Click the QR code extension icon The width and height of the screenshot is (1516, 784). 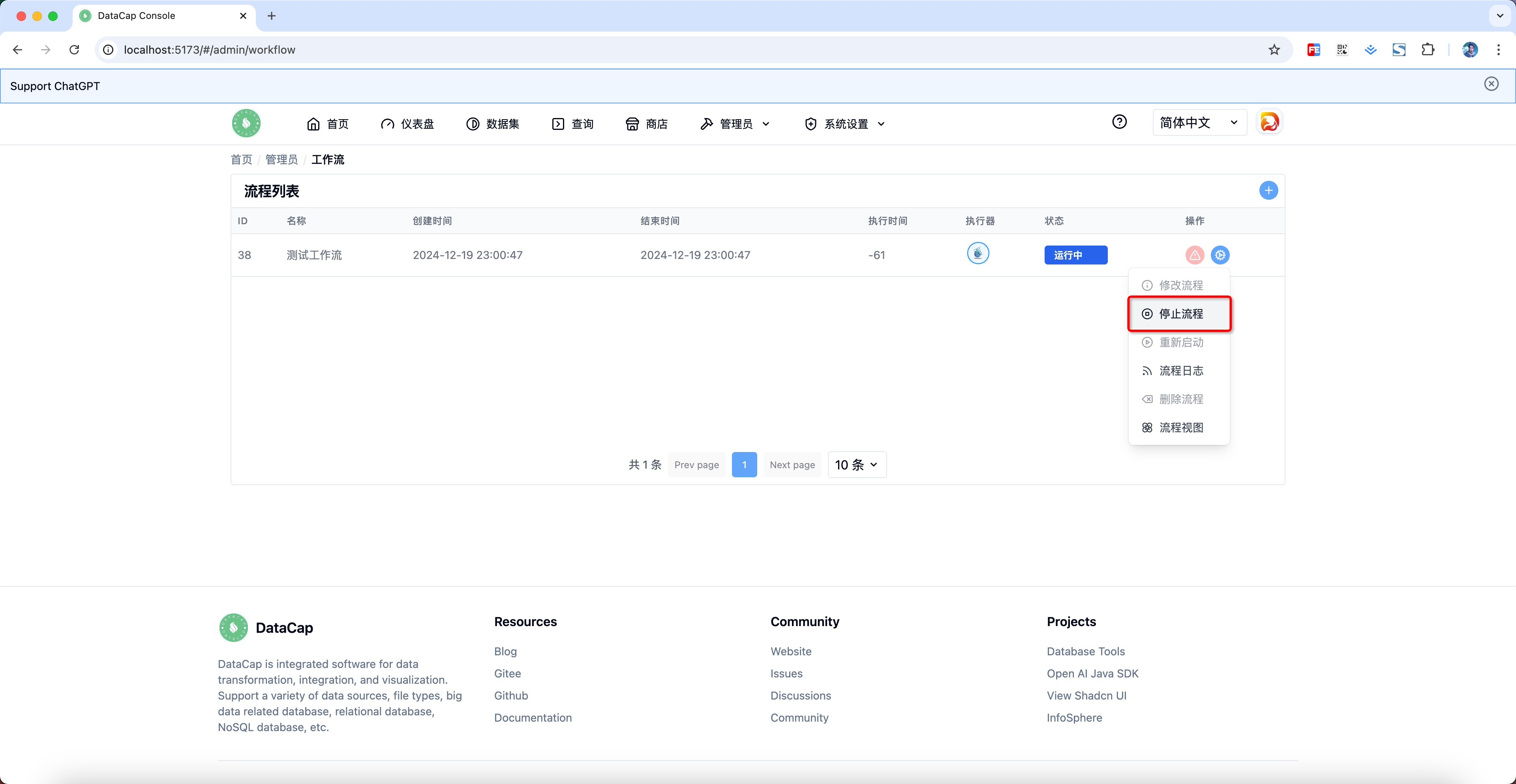pos(1342,50)
